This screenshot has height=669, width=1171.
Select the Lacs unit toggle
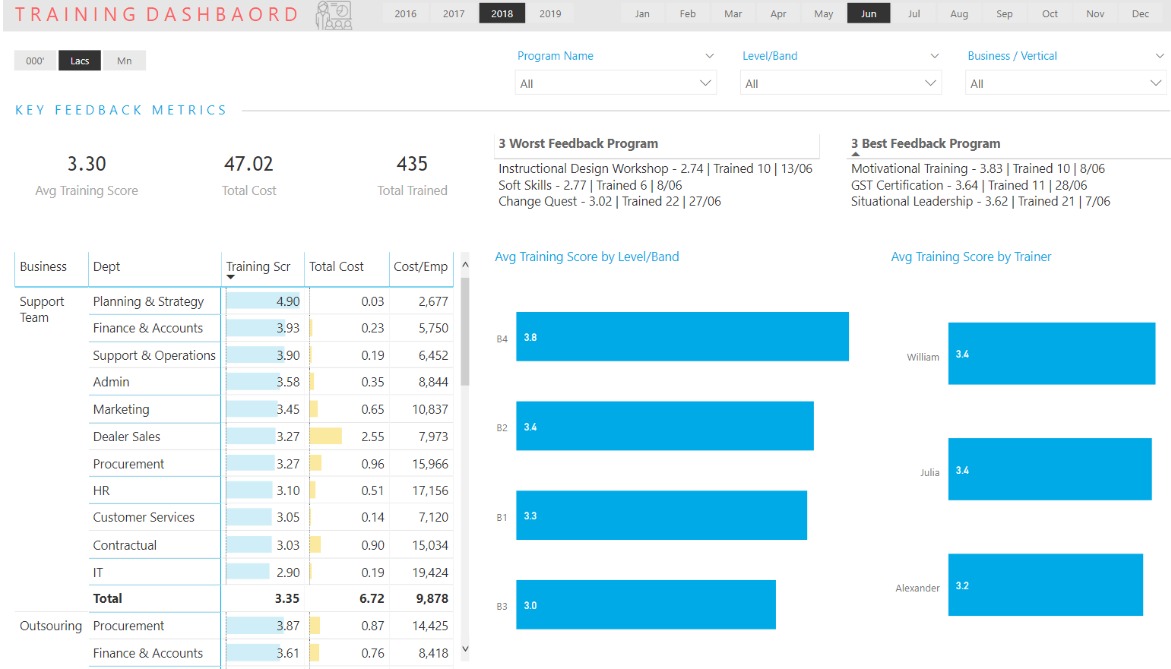(80, 61)
